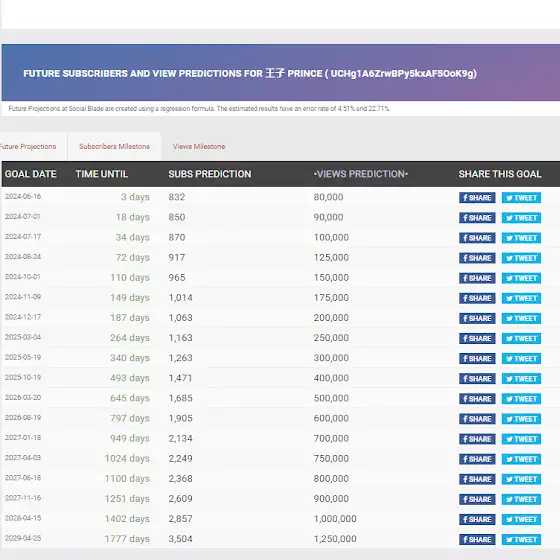Select the goal date 2027-11-16
Viewport: 560px width, 560px height.
tap(23, 498)
